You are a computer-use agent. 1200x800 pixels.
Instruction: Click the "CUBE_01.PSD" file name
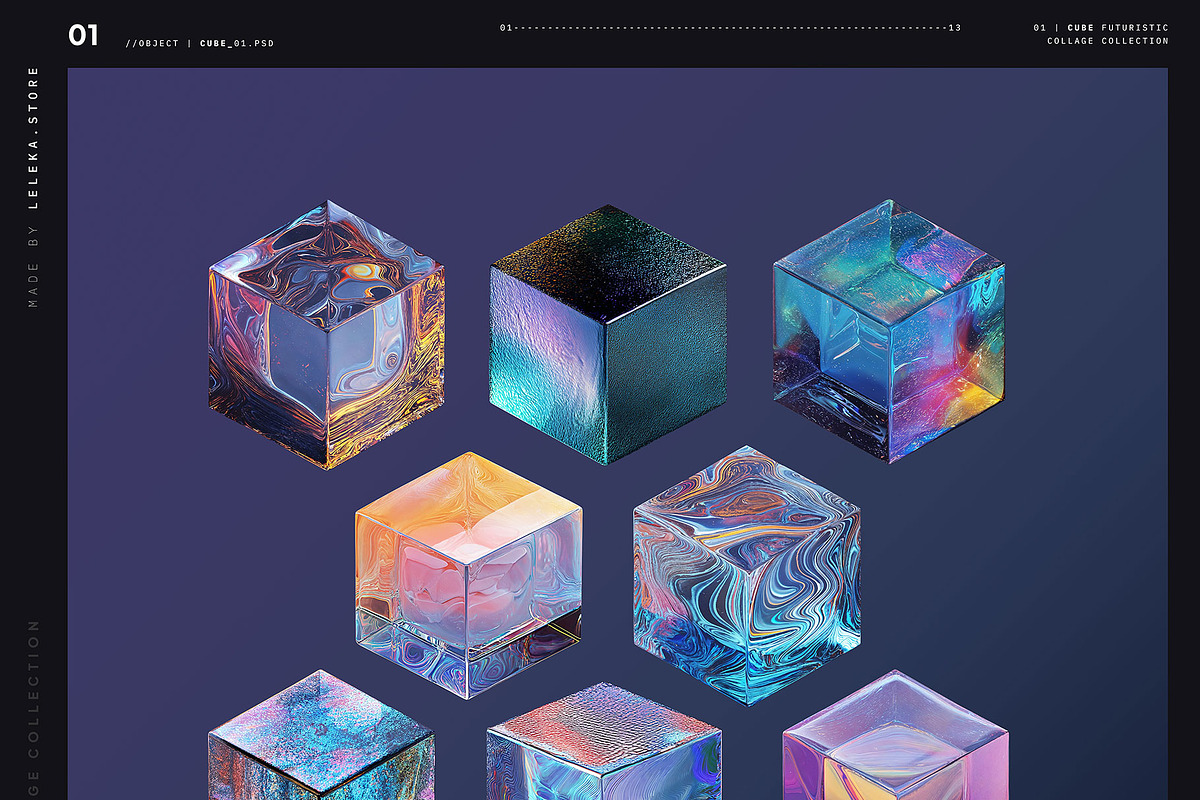(237, 44)
